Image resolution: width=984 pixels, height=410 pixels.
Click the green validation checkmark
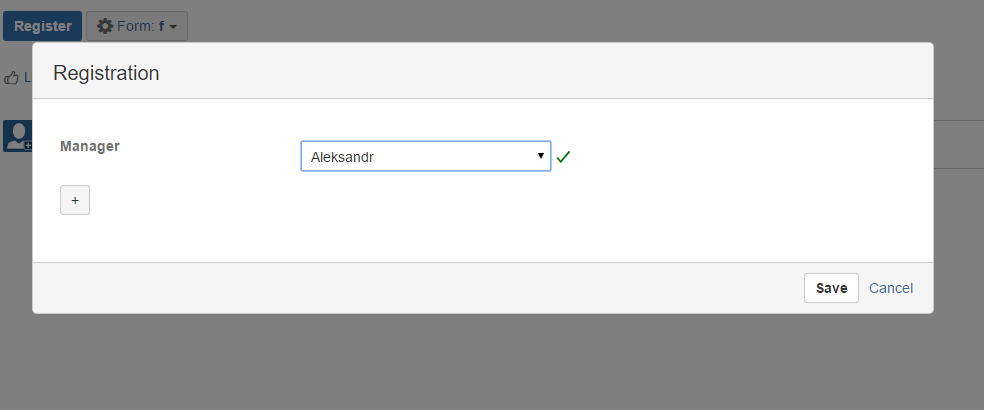click(x=563, y=157)
